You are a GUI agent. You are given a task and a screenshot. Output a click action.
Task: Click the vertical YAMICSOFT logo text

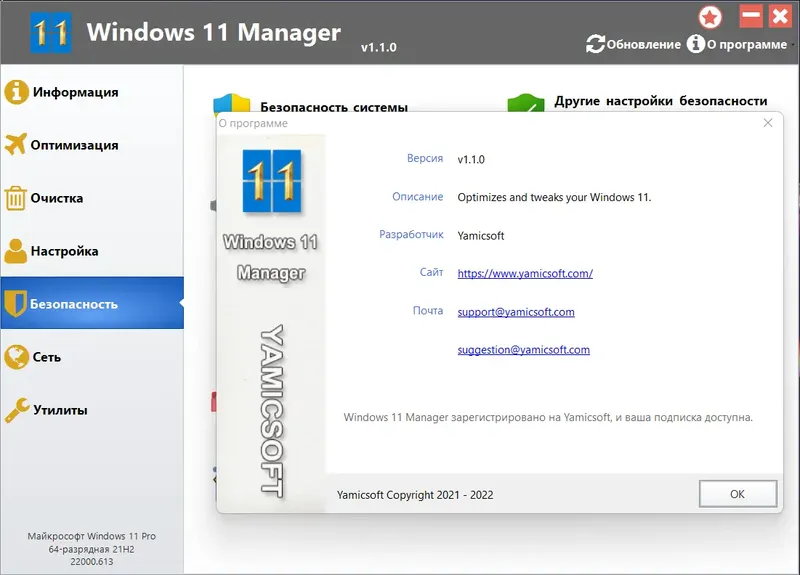tap(272, 411)
